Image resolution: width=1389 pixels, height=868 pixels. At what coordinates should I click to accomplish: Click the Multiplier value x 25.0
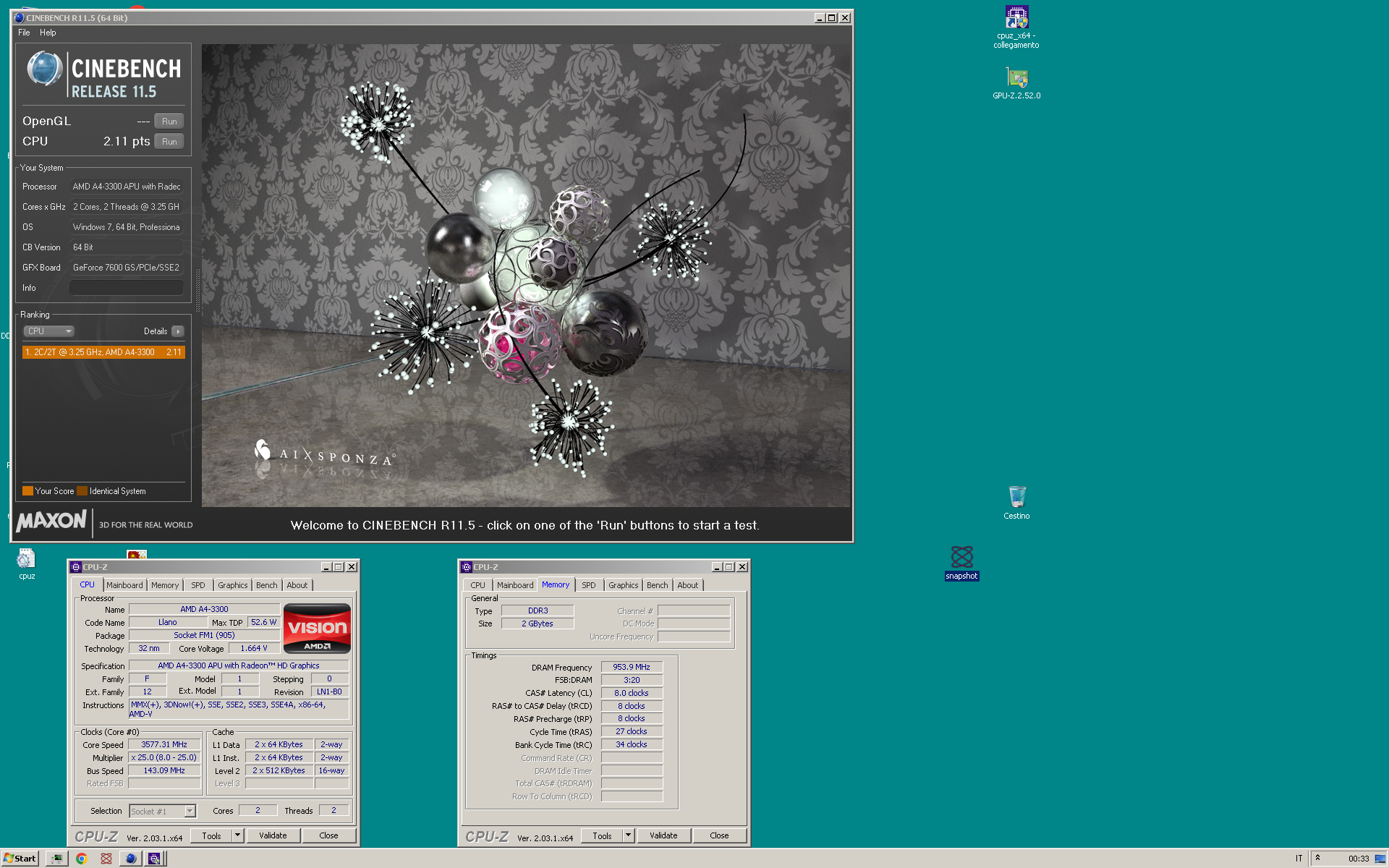point(164,757)
